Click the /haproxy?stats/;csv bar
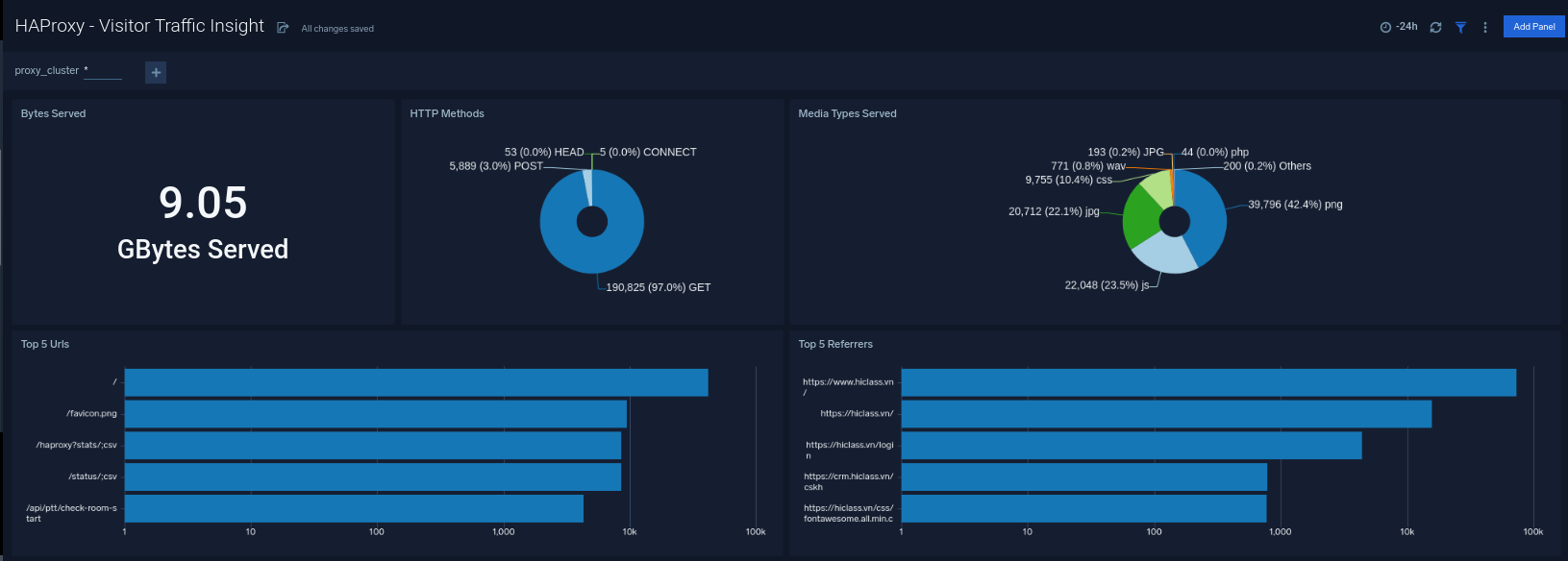This screenshot has width=1568, height=561. (372, 446)
